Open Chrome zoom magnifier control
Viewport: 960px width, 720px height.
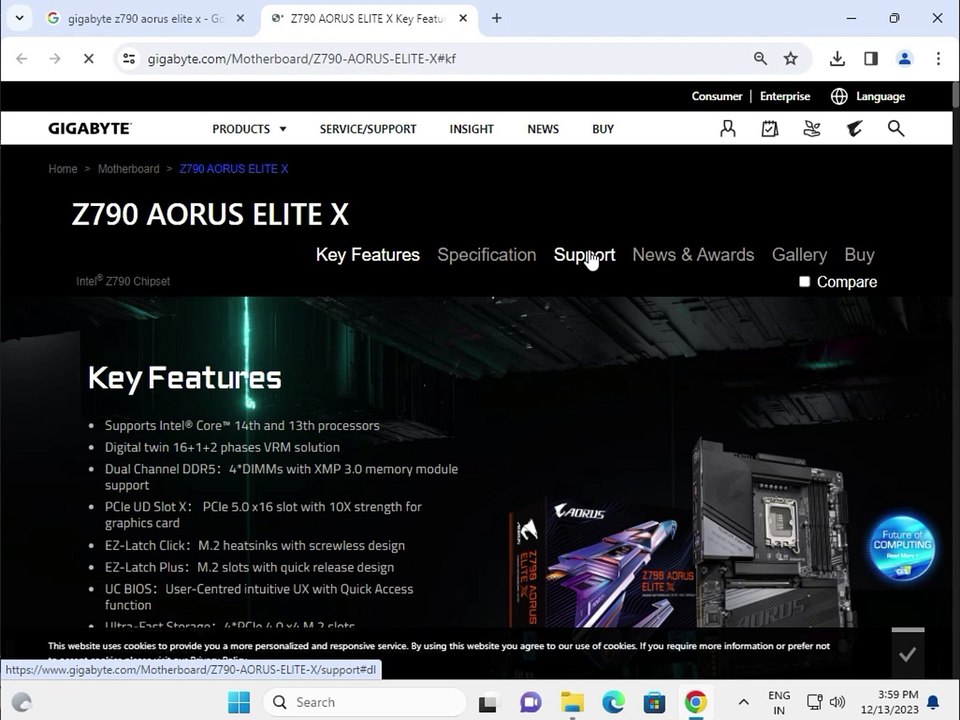[760, 58]
